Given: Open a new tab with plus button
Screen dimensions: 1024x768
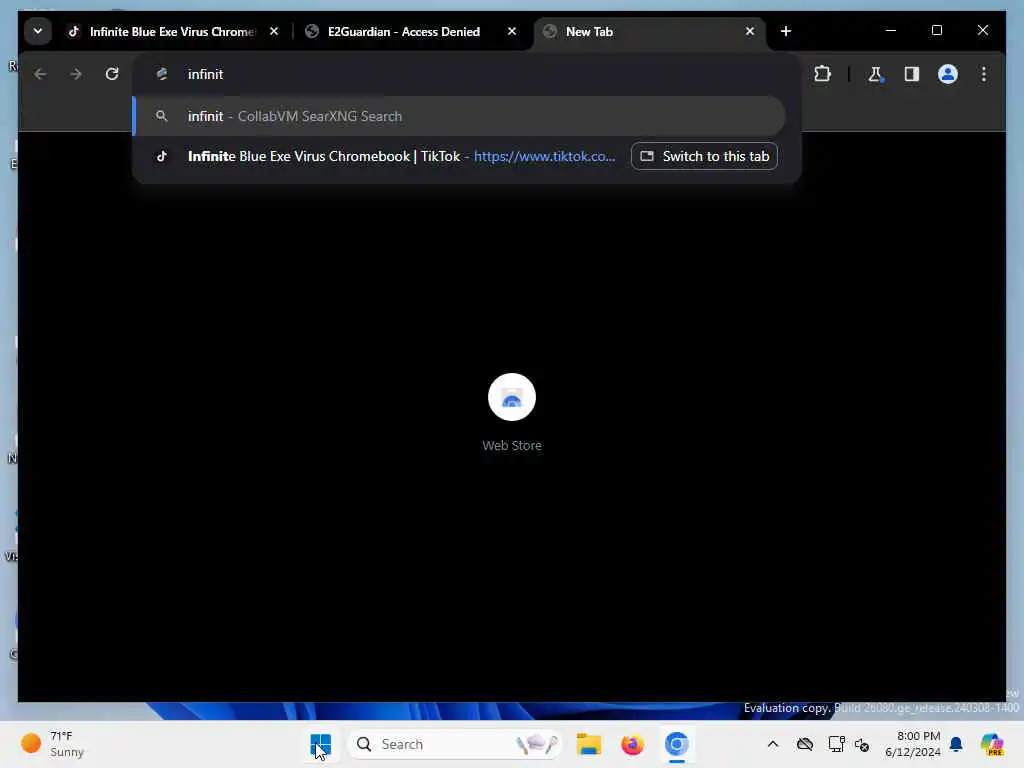Looking at the screenshot, I should 786,31.
